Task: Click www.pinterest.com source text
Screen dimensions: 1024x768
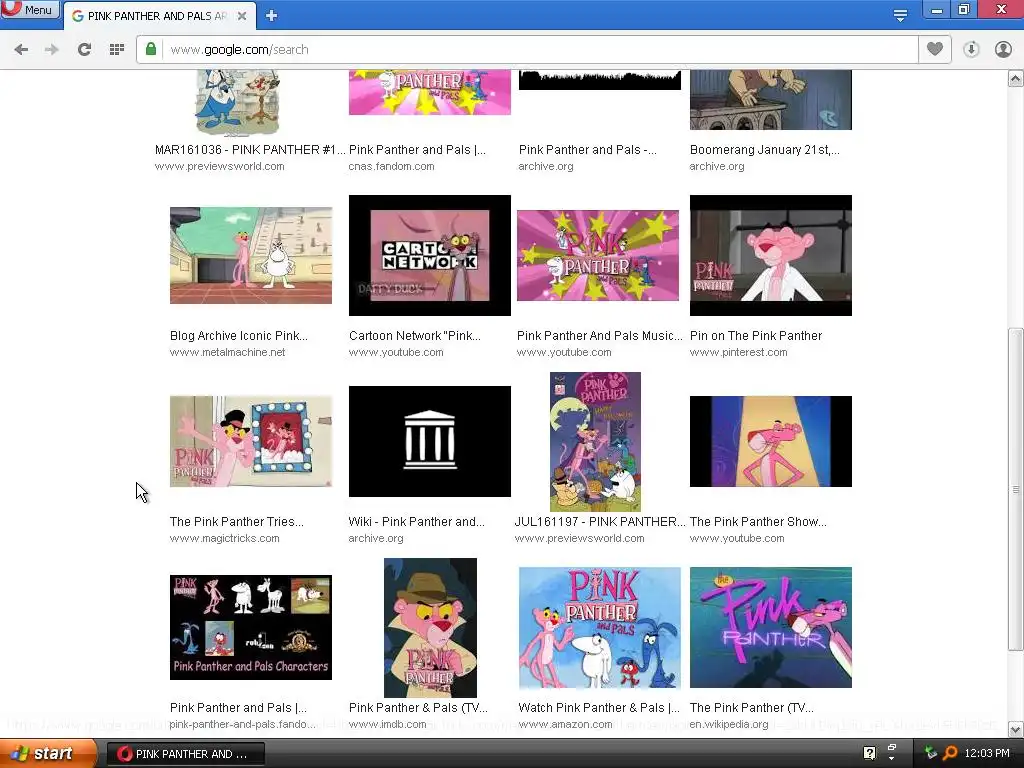Action: (x=739, y=353)
